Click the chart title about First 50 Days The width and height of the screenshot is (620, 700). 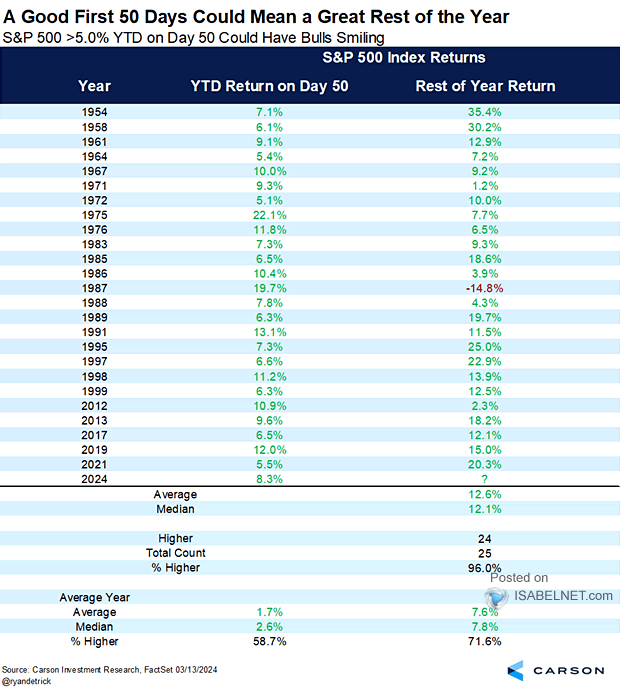tap(256, 17)
